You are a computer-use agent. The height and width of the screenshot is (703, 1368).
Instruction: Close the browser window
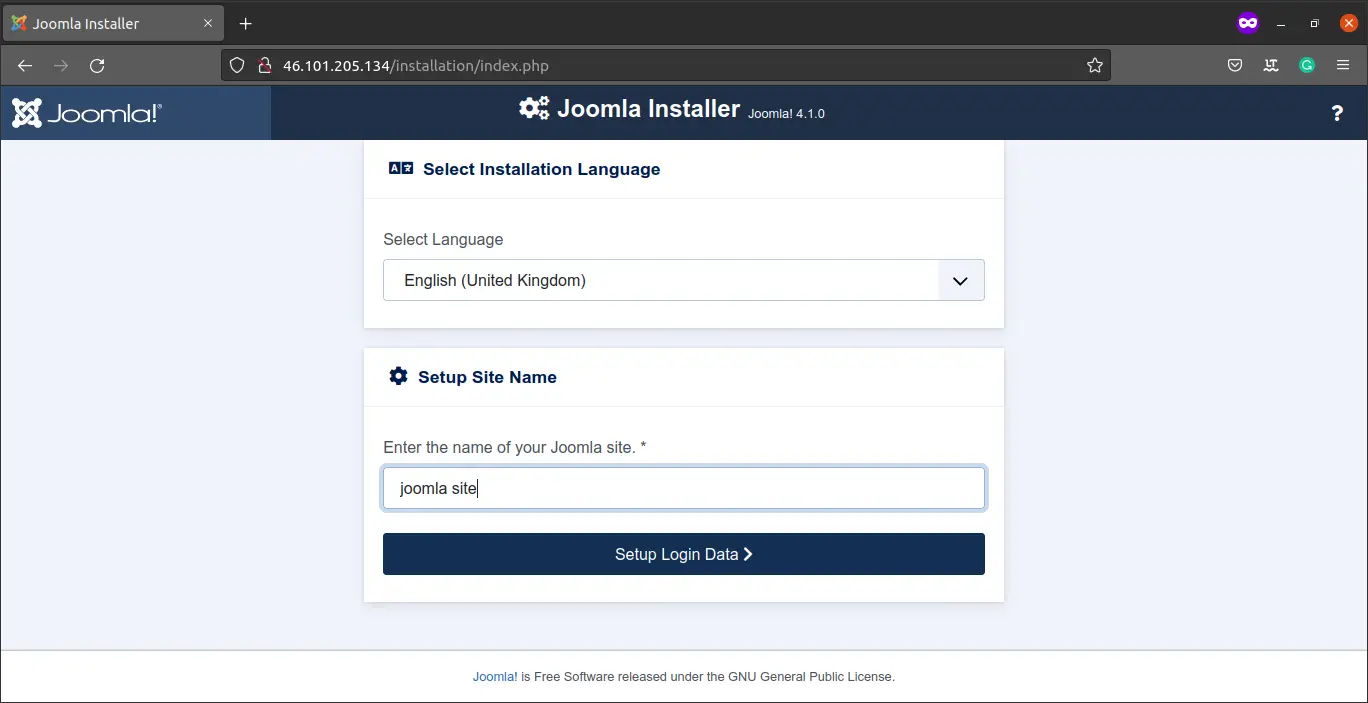tap(1348, 23)
